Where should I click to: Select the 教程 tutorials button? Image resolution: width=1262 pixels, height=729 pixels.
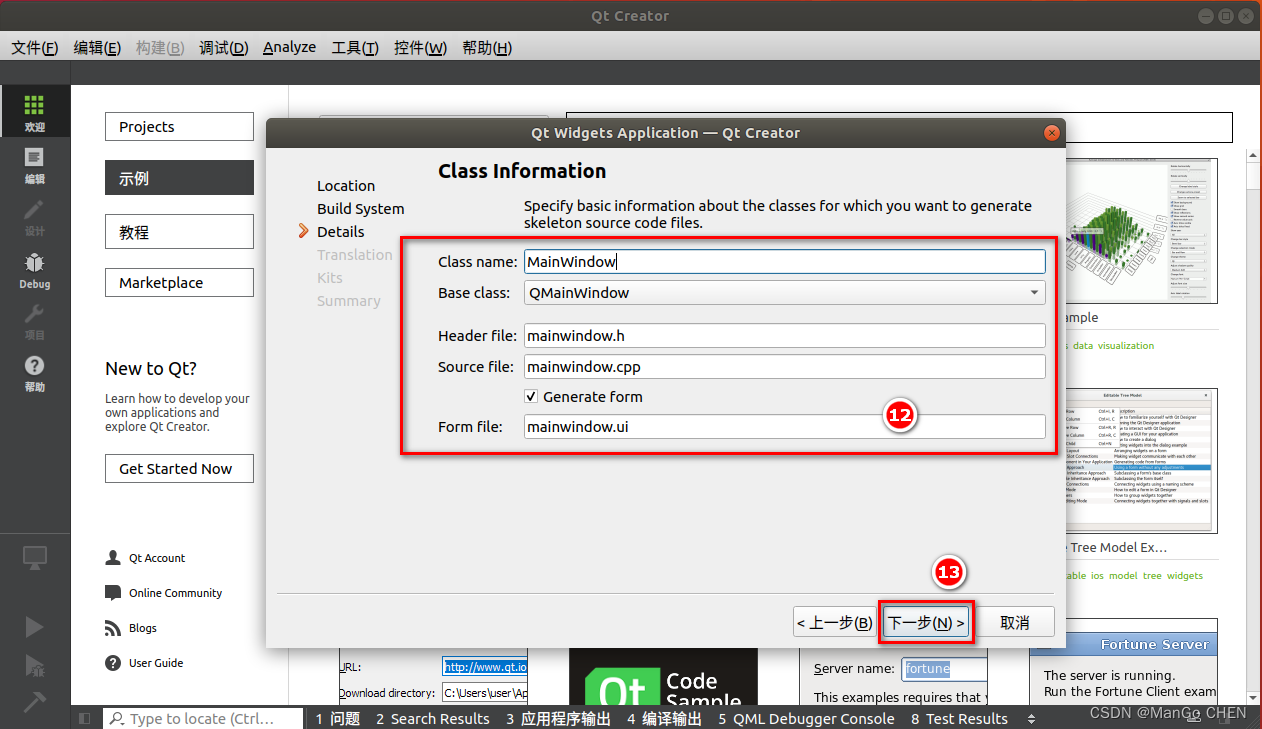[179, 232]
